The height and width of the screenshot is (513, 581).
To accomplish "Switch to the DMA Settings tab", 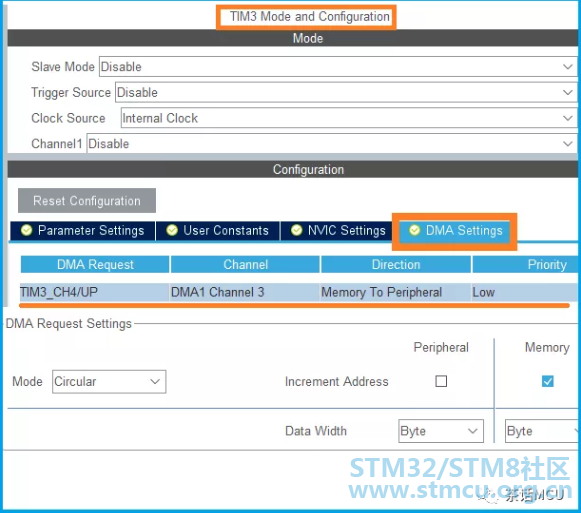I will pos(455,231).
